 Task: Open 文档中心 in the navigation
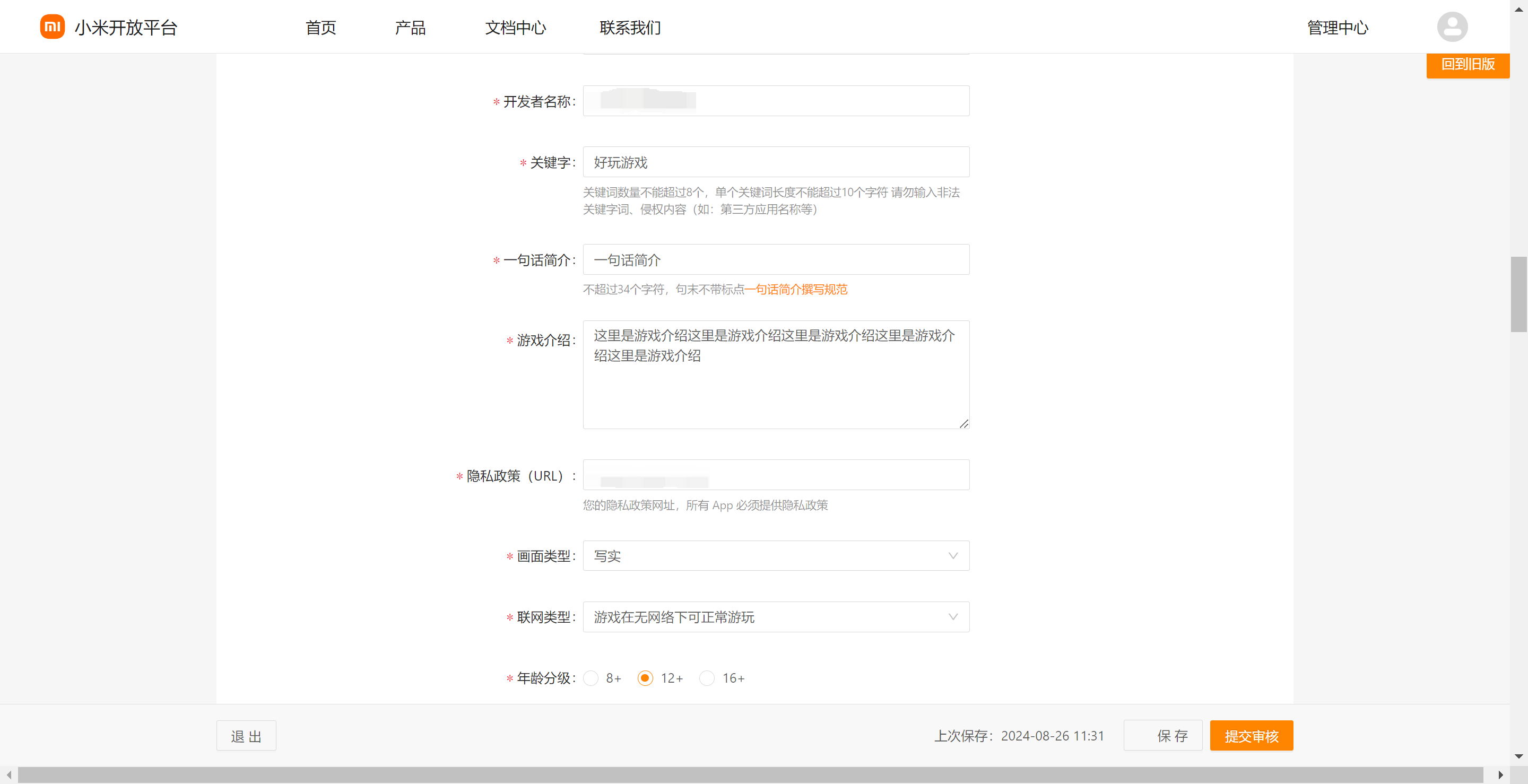(515, 27)
